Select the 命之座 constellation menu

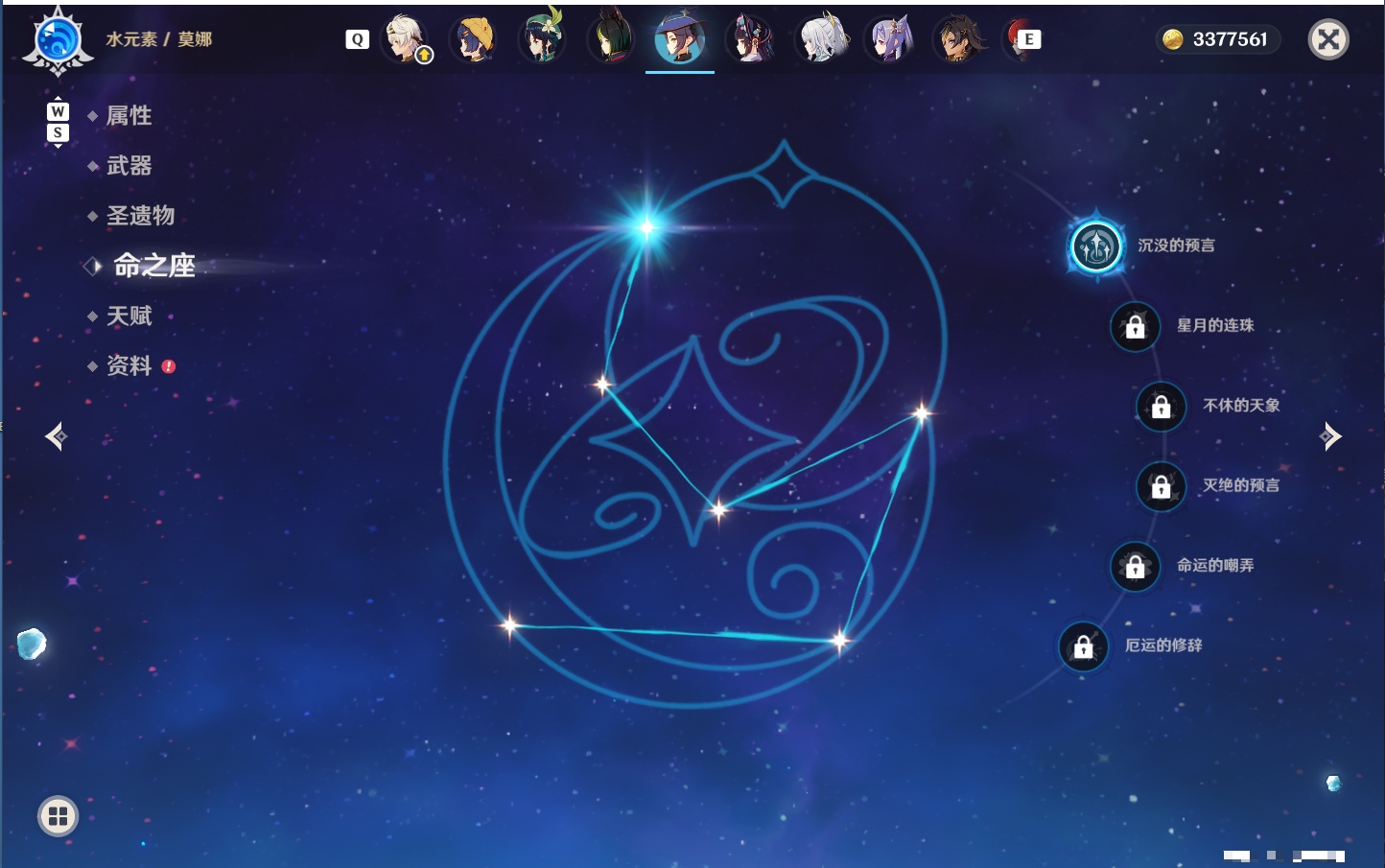click(x=153, y=266)
